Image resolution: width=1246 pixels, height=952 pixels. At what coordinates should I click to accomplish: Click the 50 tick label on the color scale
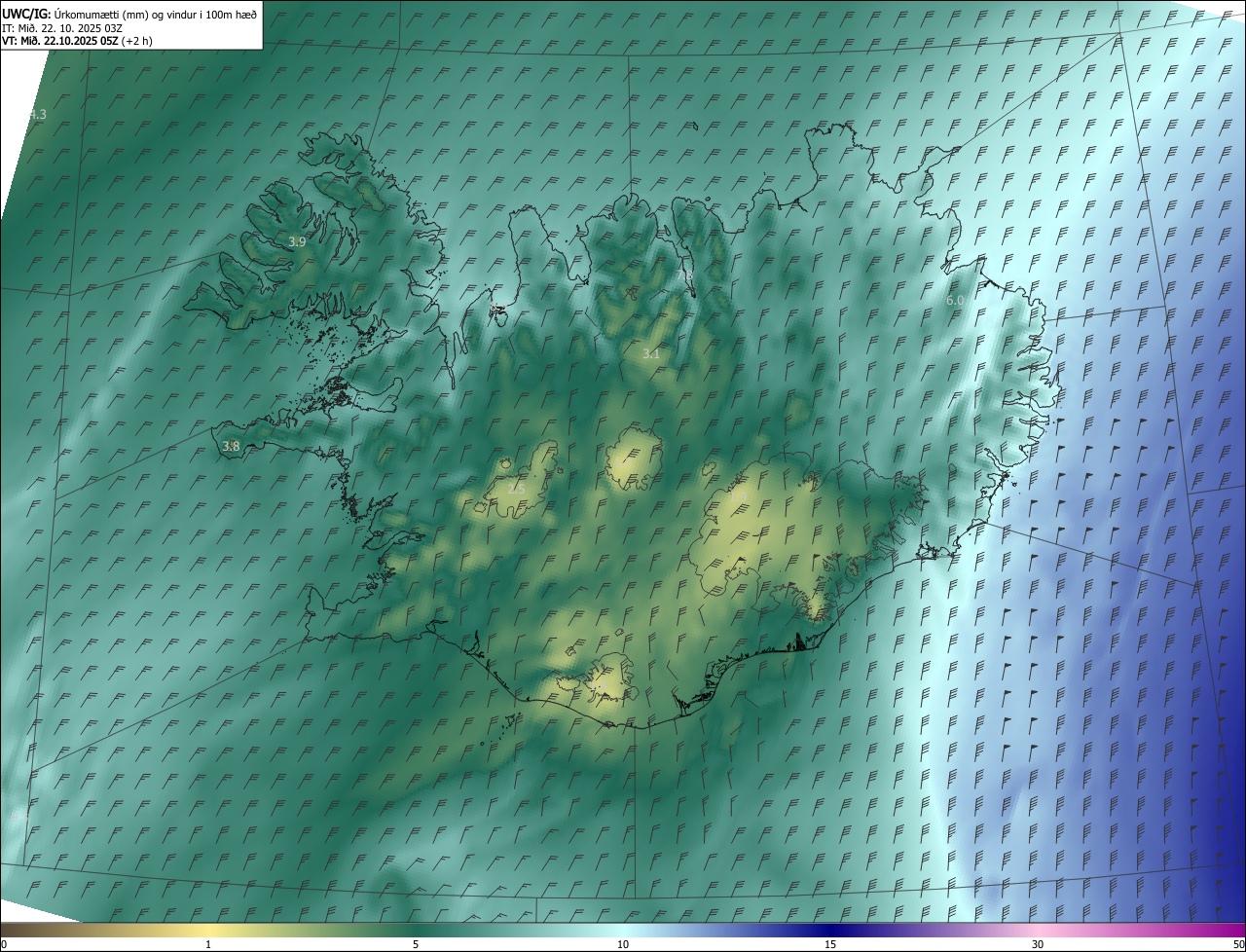tap(1238, 944)
